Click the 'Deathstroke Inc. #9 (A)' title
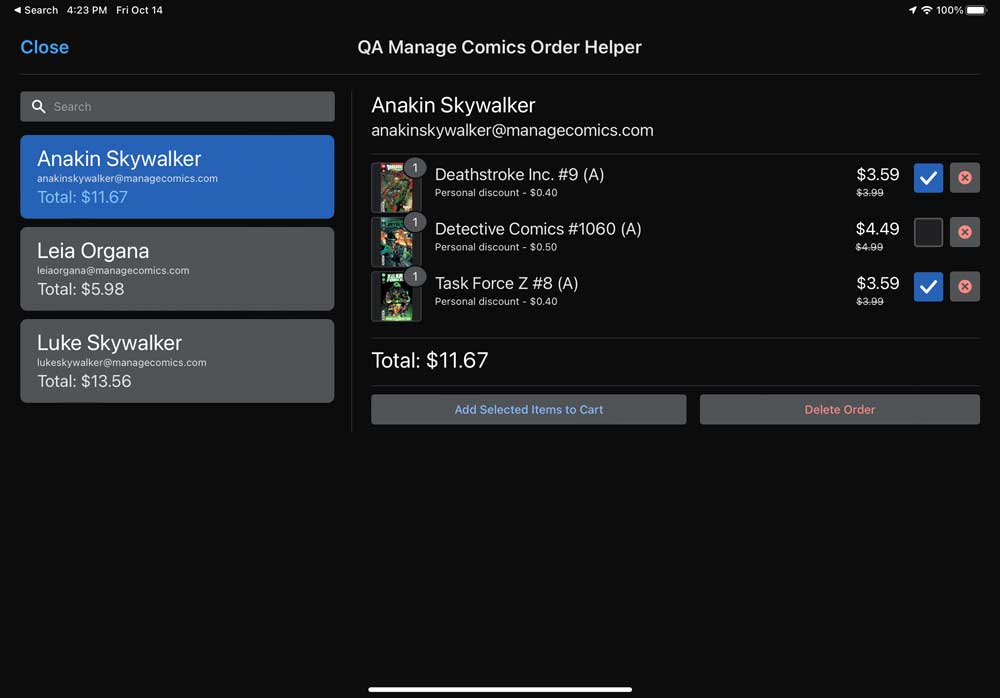Viewport: 1000px width, 698px height. point(519,175)
